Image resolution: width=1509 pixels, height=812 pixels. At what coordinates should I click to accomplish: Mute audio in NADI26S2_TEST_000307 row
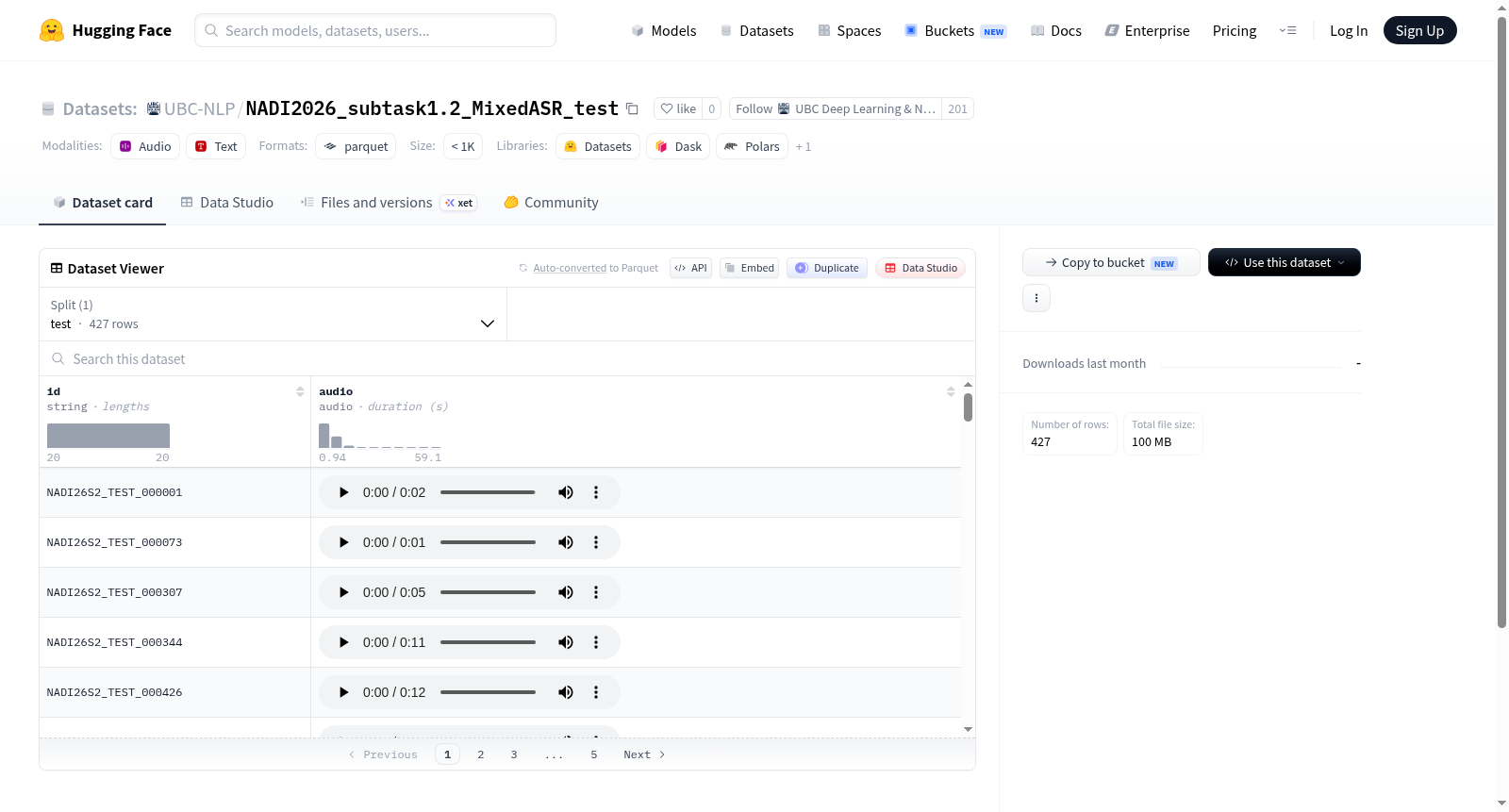(x=566, y=592)
